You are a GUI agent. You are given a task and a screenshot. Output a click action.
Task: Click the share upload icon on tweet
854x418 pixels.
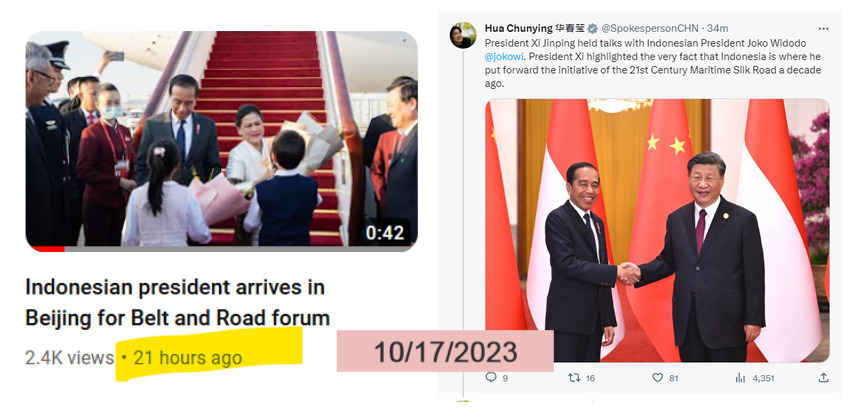[824, 377]
